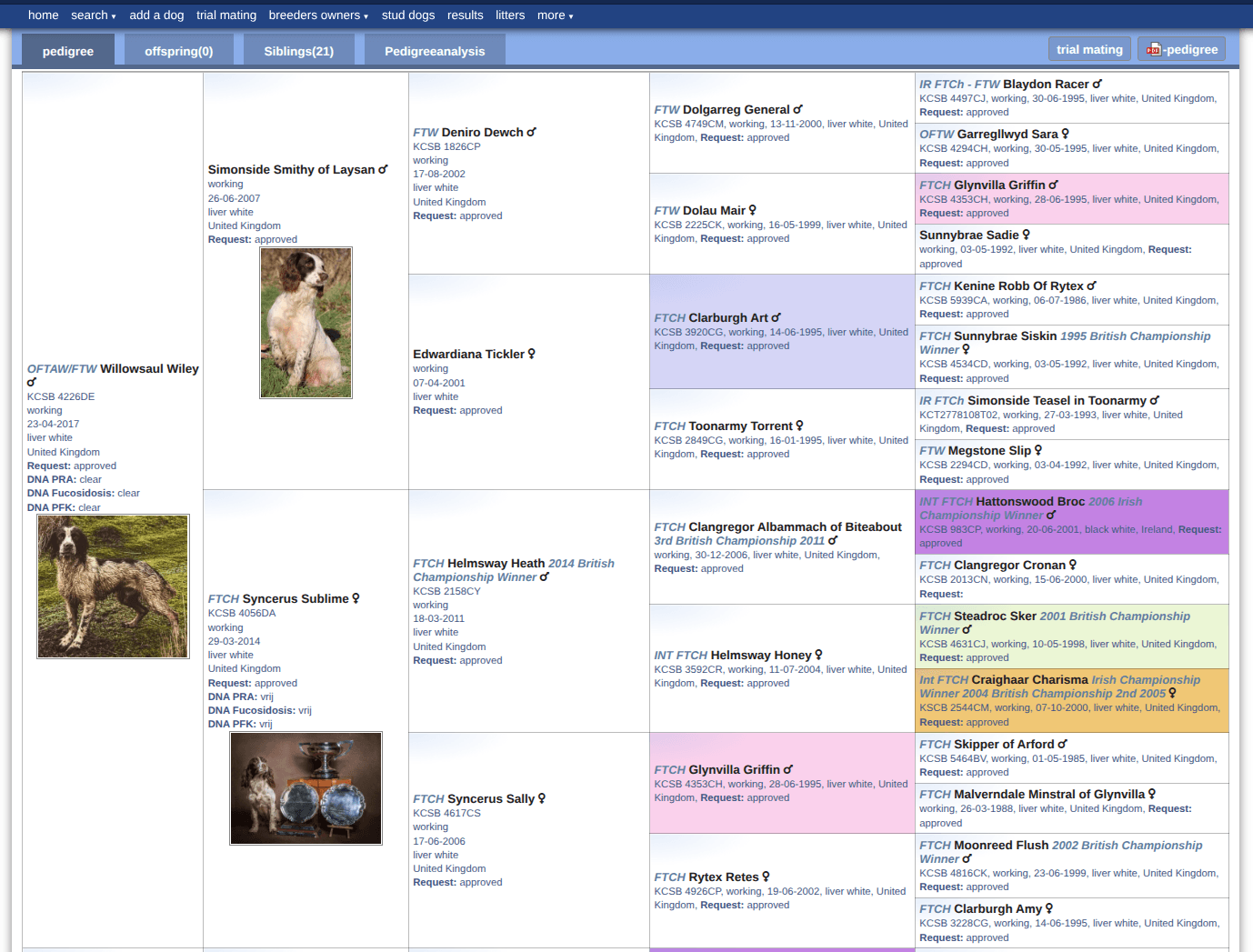Image resolution: width=1253 pixels, height=952 pixels.
Task: Open Rytex Retes dog profile
Action: (724, 877)
